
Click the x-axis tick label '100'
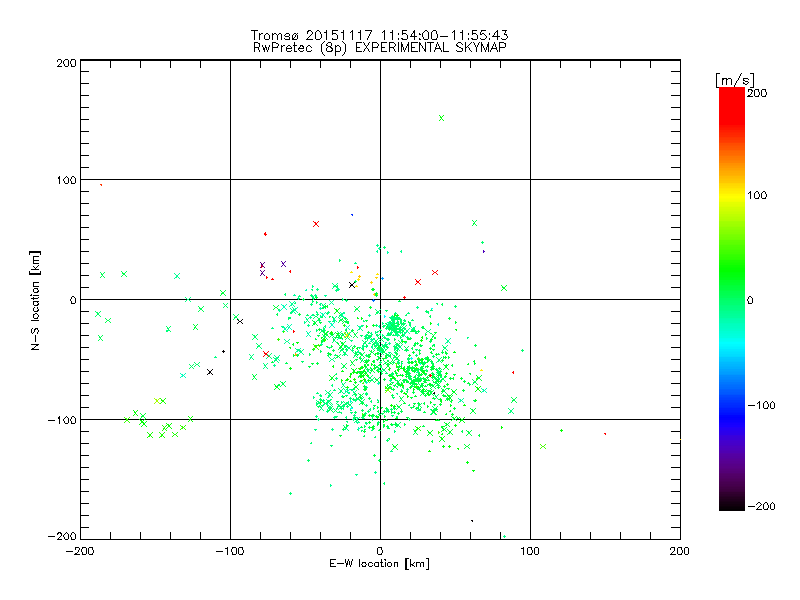pyautogui.click(x=530, y=551)
